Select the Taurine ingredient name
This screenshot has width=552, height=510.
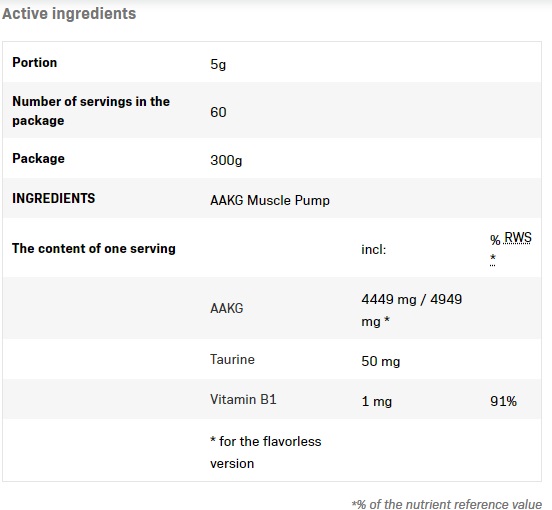232,359
